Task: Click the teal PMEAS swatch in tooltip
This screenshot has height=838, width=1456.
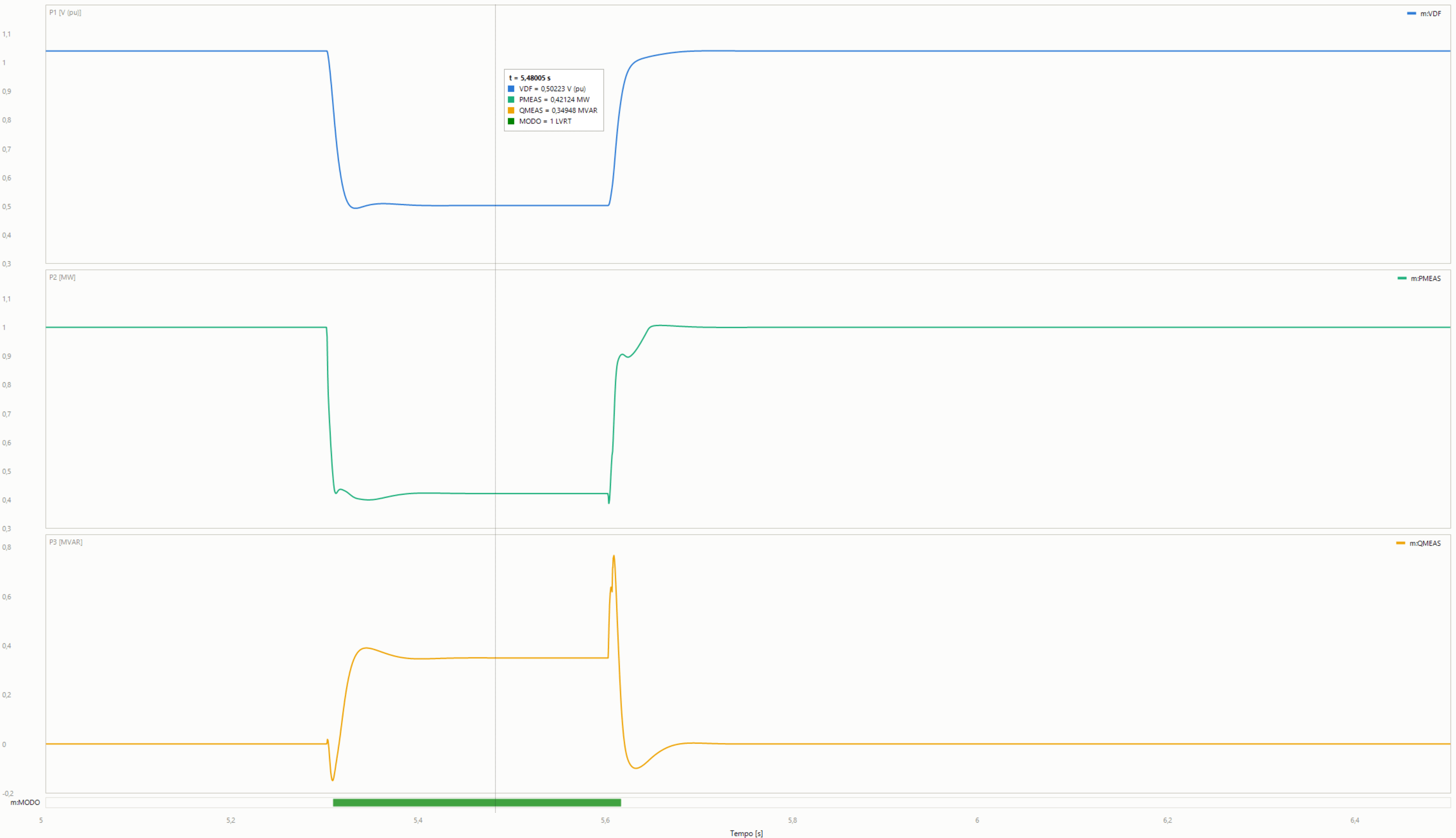Action: coord(511,100)
